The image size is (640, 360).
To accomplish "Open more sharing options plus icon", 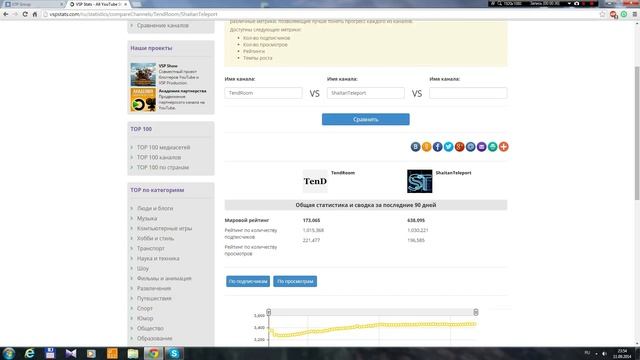I will [x=504, y=147].
